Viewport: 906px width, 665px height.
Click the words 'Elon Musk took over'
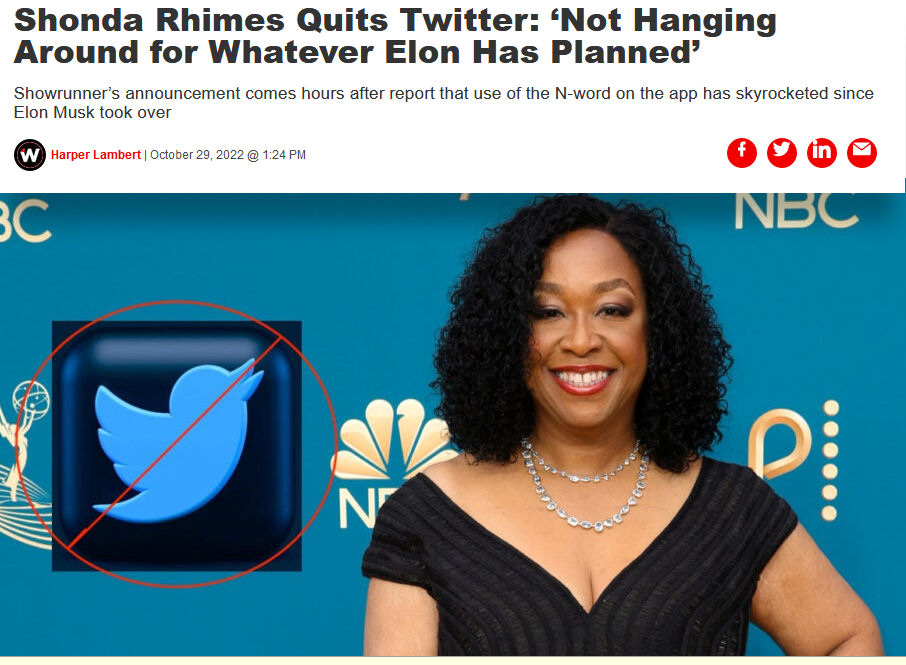(x=92, y=112)
